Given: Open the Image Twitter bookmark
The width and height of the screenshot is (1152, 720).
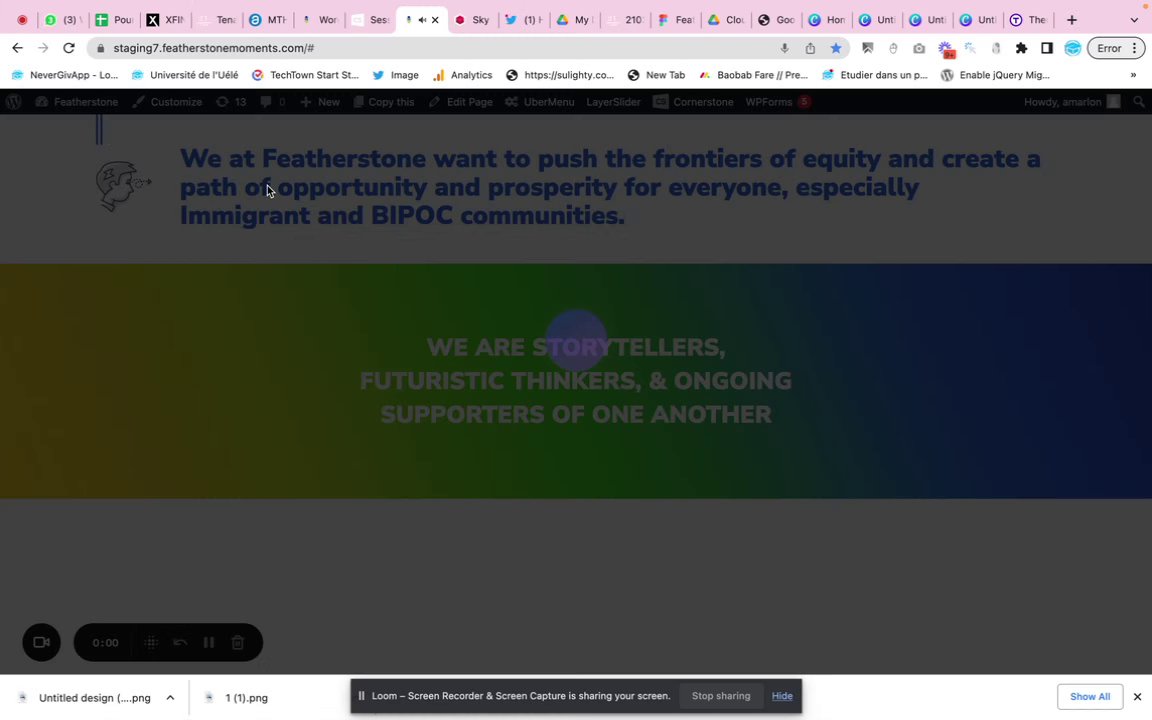Looking at the screenshot, I should pos(395,75).
